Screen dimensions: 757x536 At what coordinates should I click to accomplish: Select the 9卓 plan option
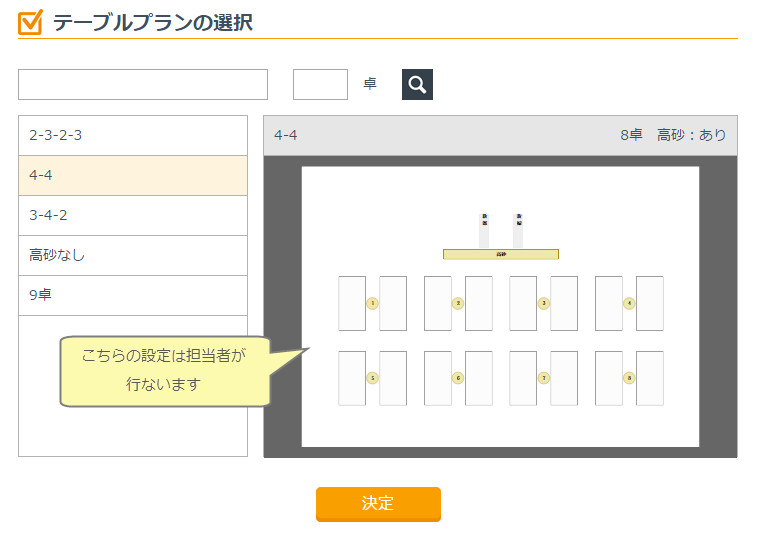coord(132,295)
